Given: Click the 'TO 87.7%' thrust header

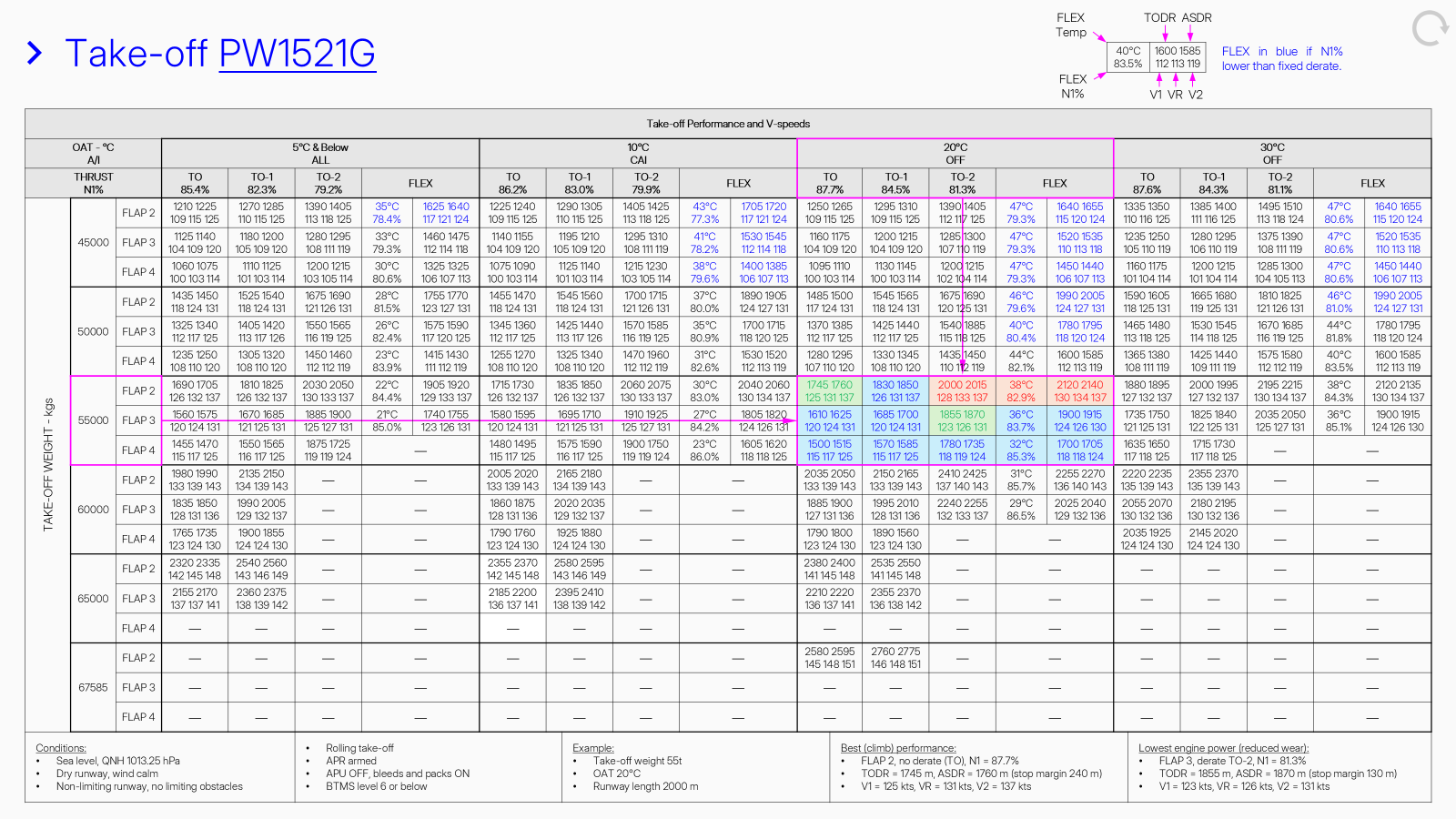Looking at the screenshot, I should pyautogui.click(x=830, y=183).
